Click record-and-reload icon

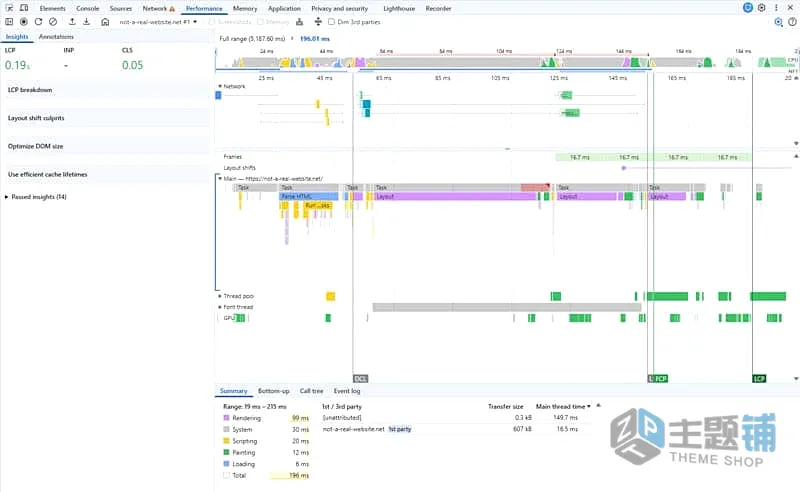click(x=38, y=22)
